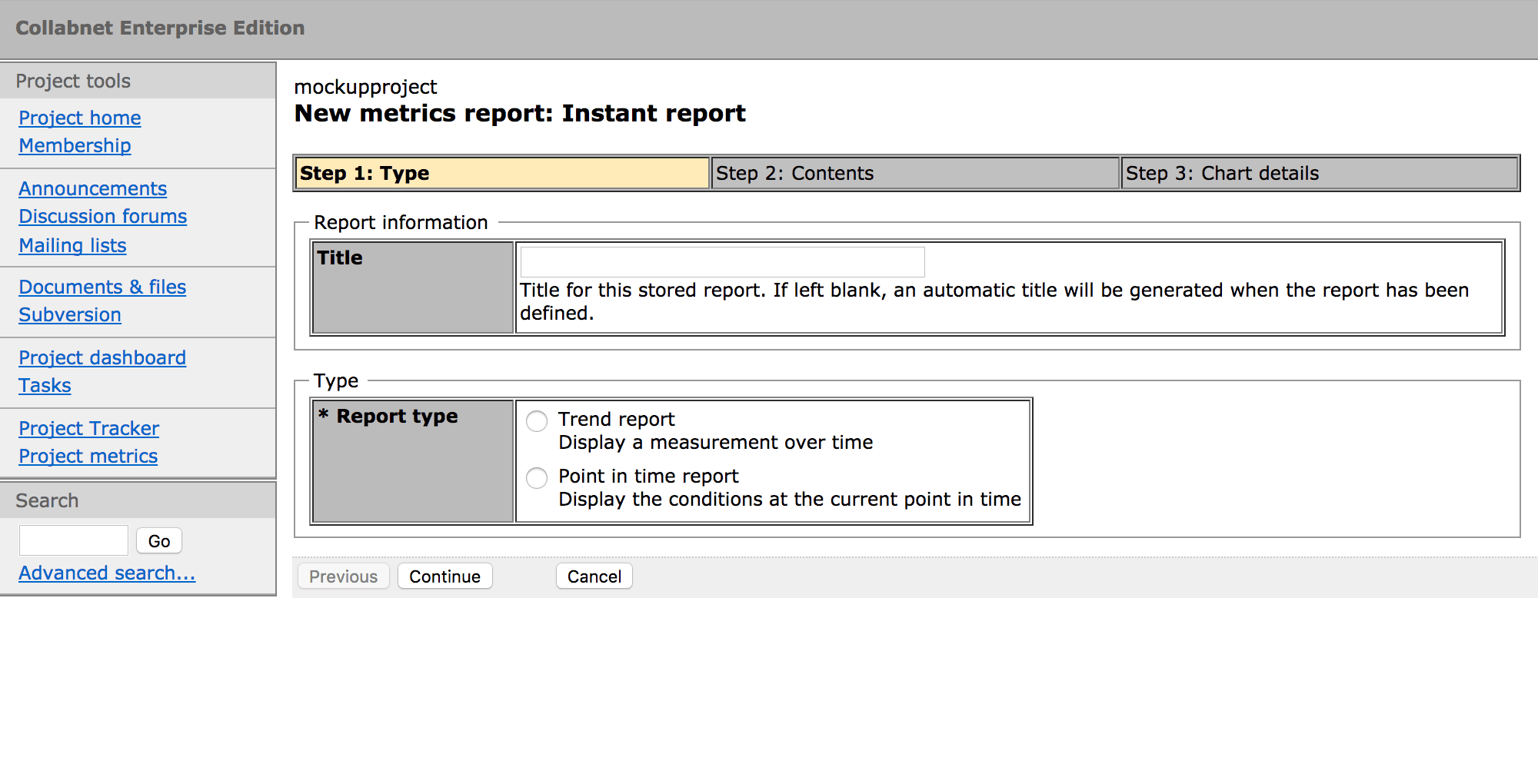Open Documents & files link
This screenshot has width=1538, height=784.
tap(102, 287)
